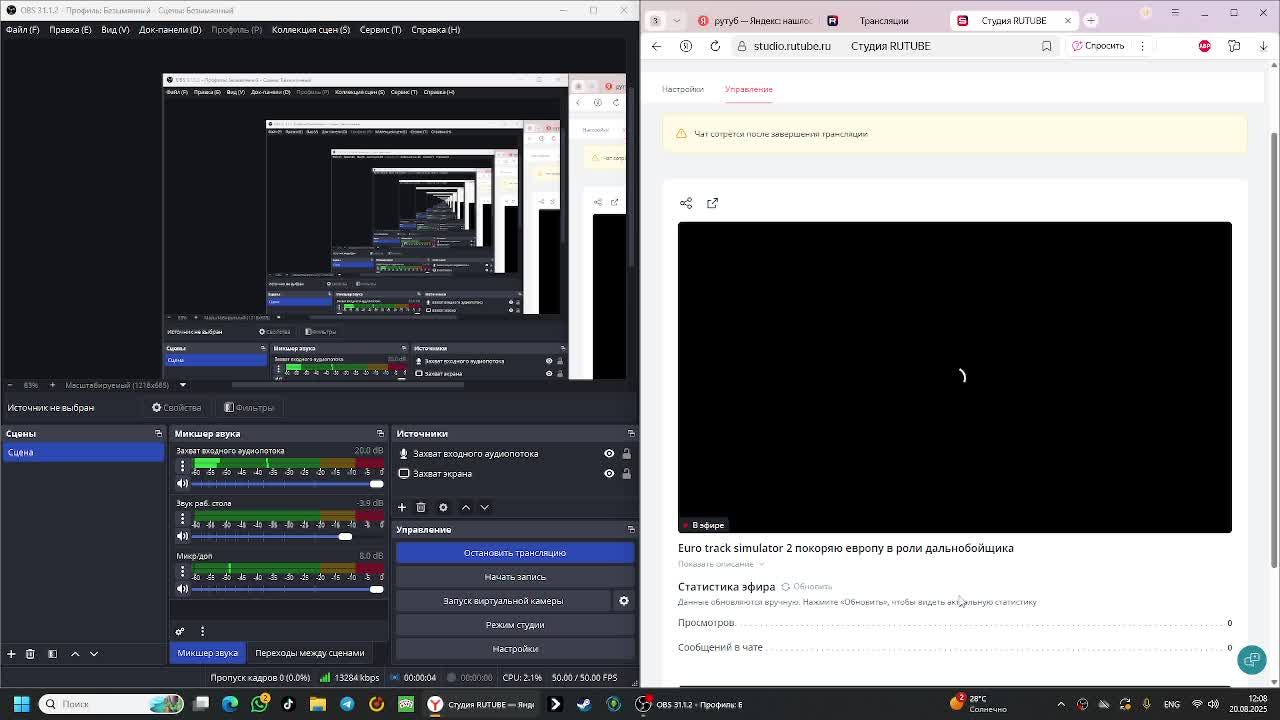Screen dimensions: 1280x720
Task: Add a new scene with the plus icon
Action: point(11,653)
